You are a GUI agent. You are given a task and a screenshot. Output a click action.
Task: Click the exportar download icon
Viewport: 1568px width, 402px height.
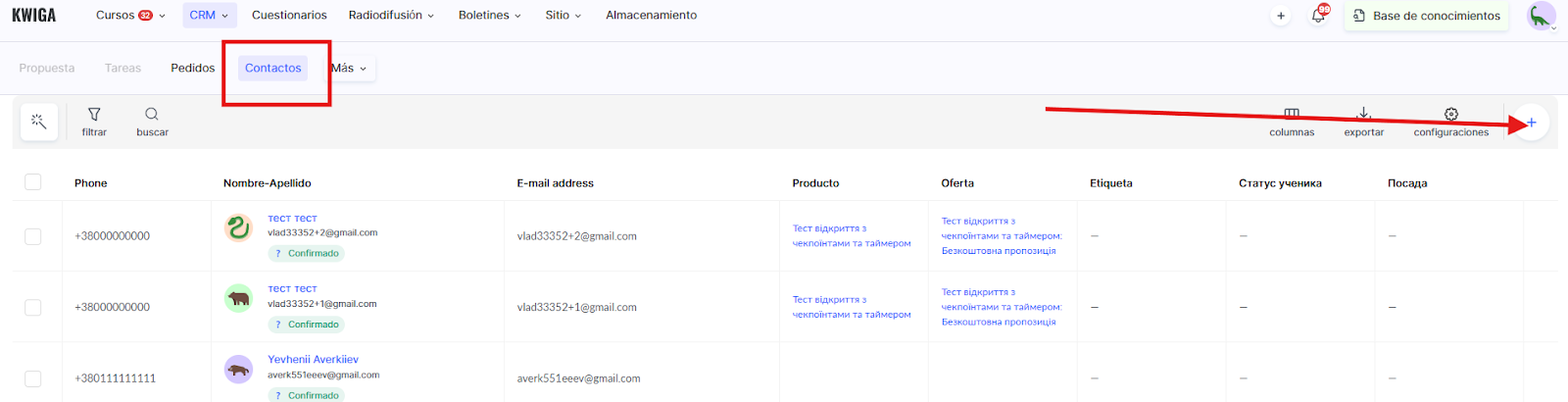tap(1363, 115)
